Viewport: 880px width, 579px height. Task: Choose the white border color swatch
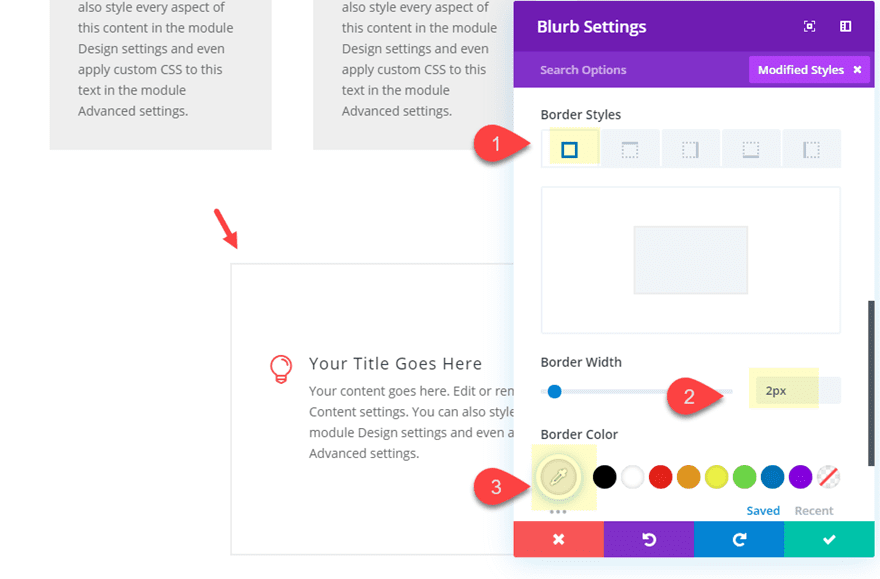[x=632, y=477]
